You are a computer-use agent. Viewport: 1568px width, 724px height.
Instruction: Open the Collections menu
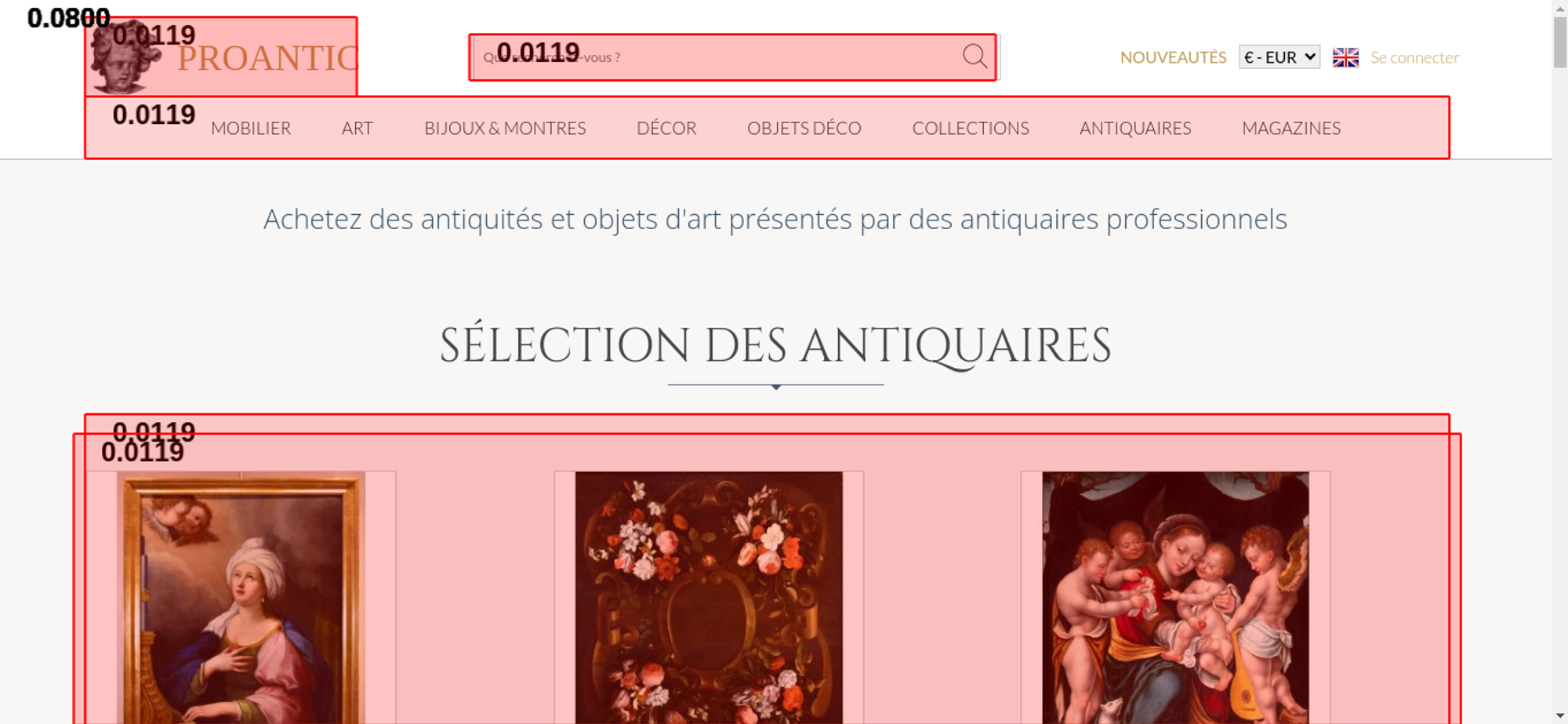click(x=971, y=129)
